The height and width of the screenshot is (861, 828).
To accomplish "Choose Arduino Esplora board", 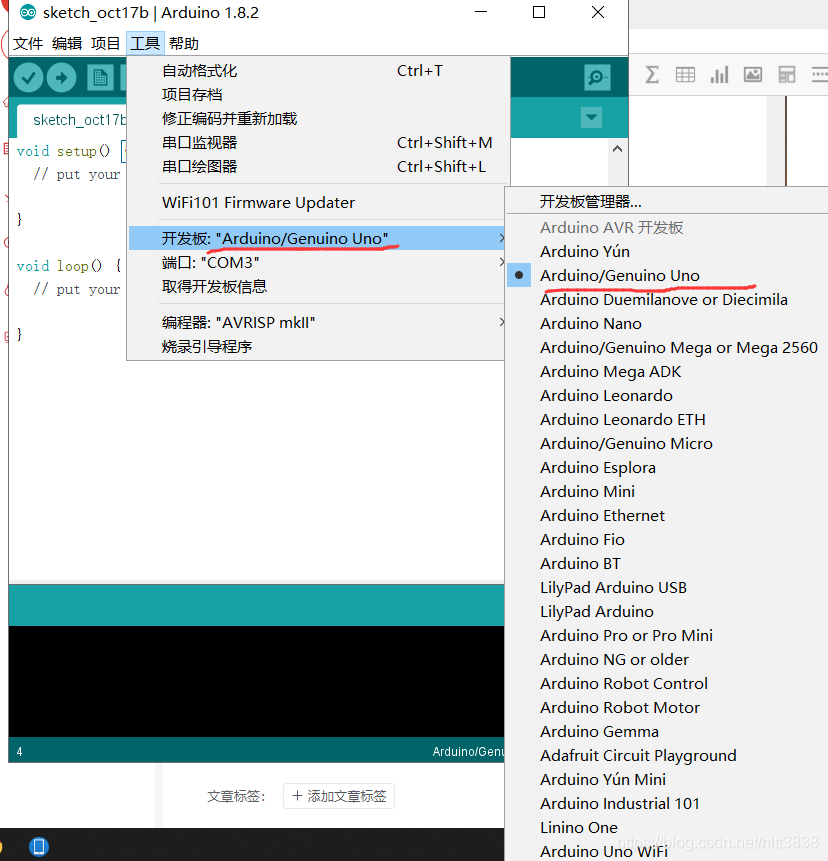I will pyautogui.click(x=667, y=468).
